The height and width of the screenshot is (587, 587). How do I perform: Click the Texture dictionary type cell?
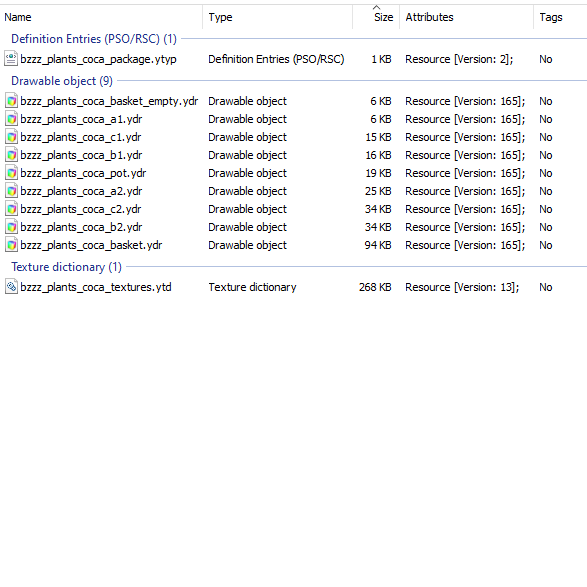point(252,287)
